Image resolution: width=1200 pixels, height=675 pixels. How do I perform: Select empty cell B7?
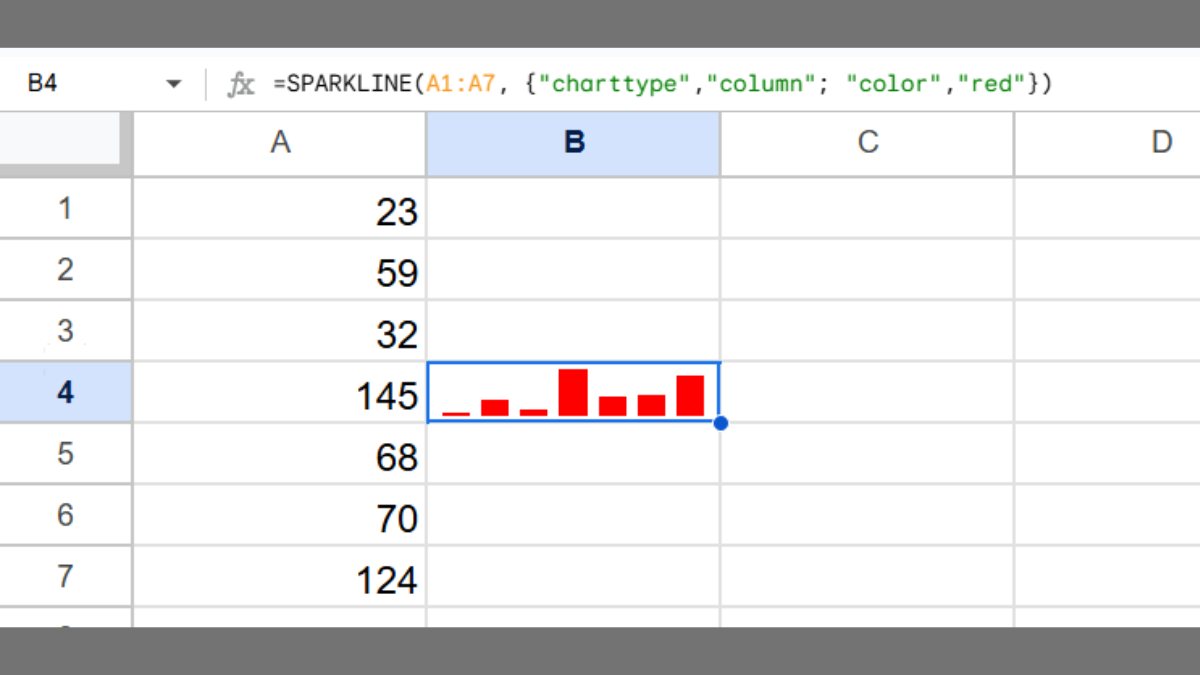point(573,576)
